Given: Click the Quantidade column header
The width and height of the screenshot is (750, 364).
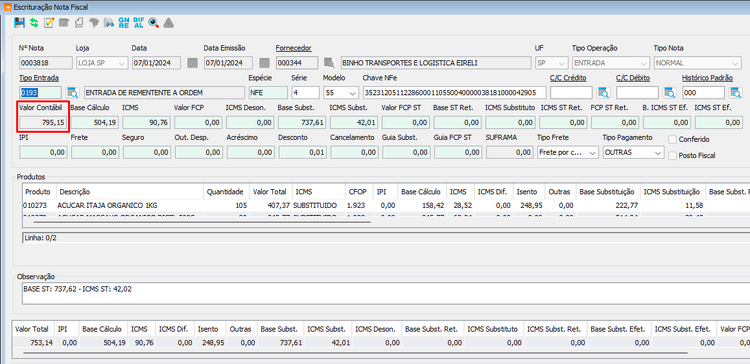Looking at the screenshot, I should [227, 192].
